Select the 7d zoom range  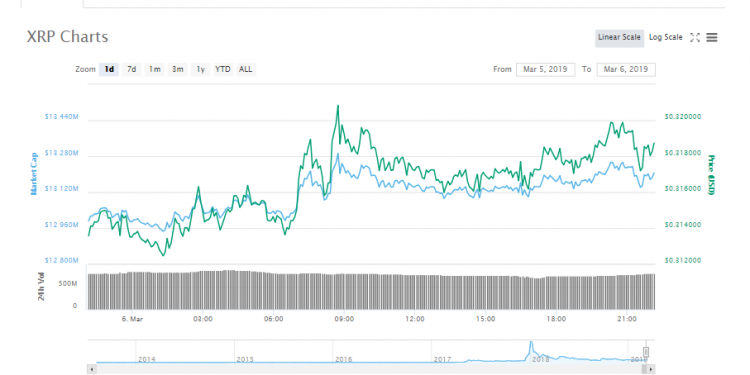tap(132, 69)
